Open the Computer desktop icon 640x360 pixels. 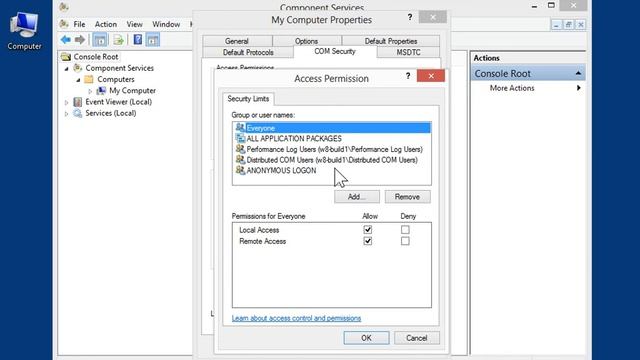24,30
